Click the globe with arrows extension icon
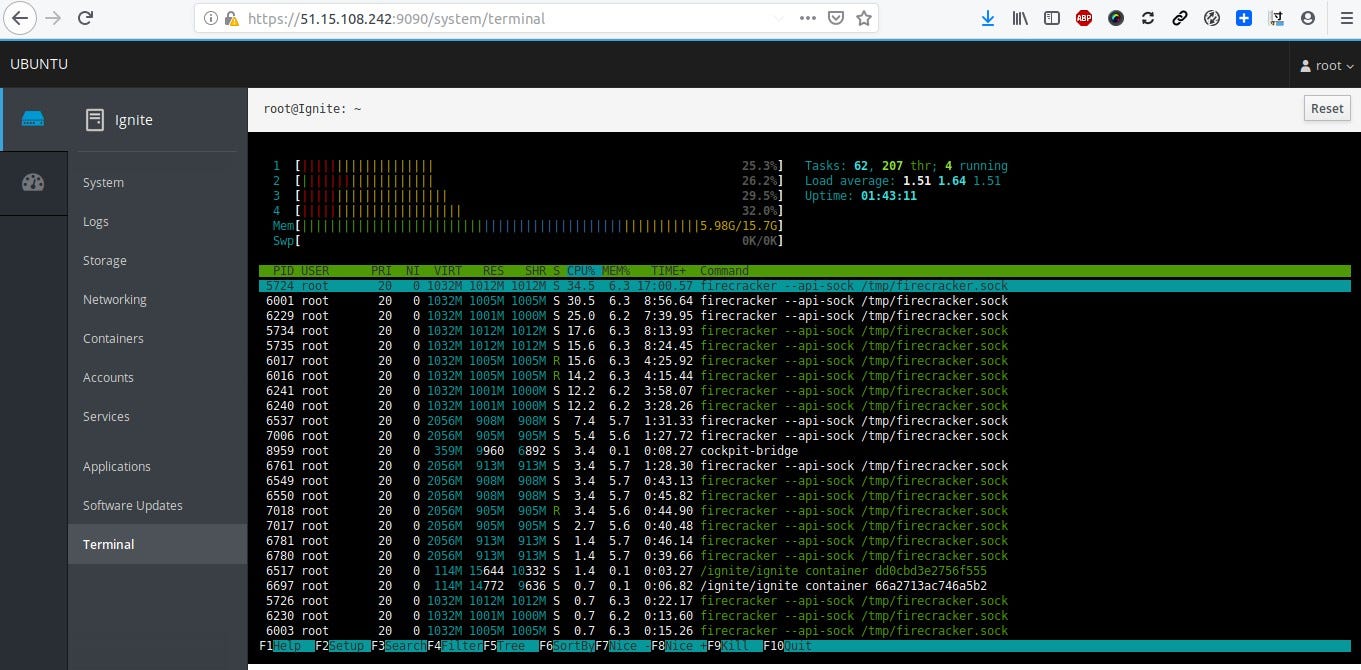Viewport: 1361px width, 670px height. (x=1212, y=18)
